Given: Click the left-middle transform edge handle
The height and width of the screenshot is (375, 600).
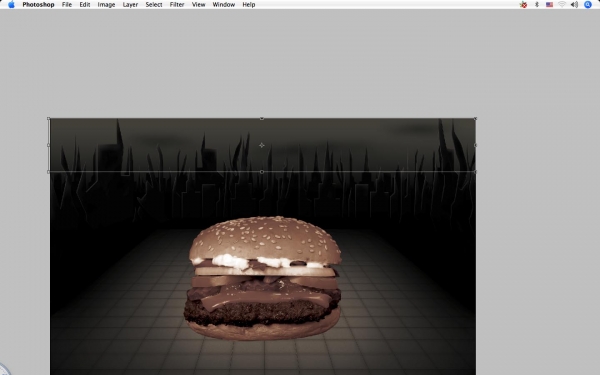Looking at the screenshot, I should [x=49, y=145].
